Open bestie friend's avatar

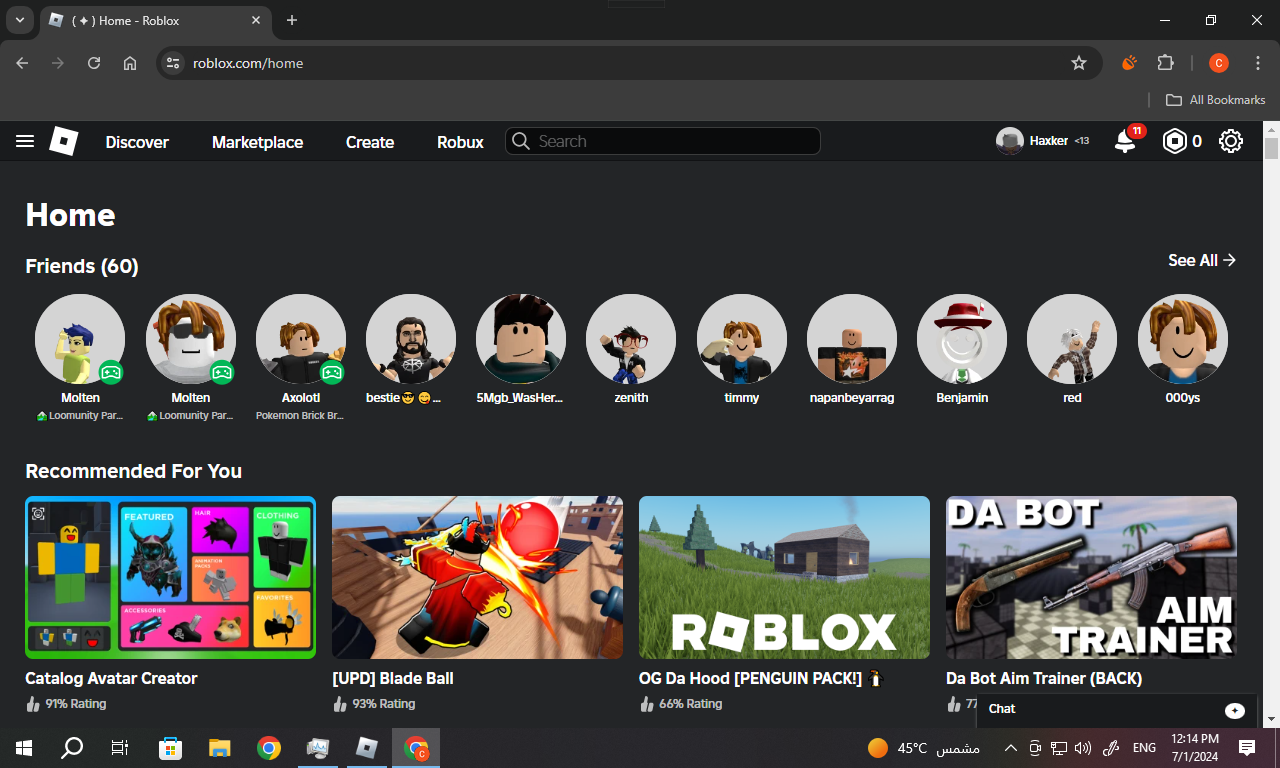coord(411,339)
